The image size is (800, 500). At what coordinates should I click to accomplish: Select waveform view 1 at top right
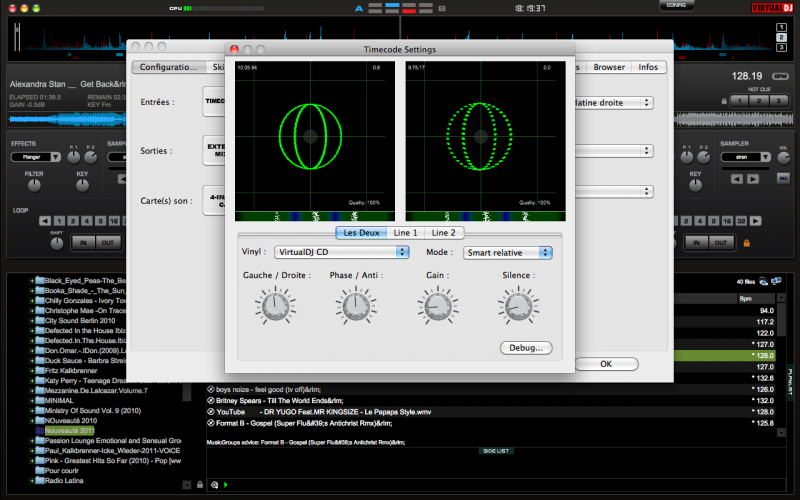781,27
